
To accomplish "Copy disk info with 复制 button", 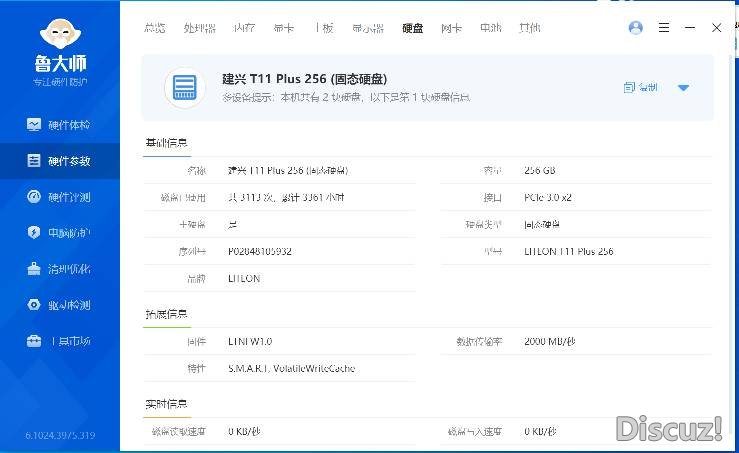I will pyautogui.click(x=640, y=87).
